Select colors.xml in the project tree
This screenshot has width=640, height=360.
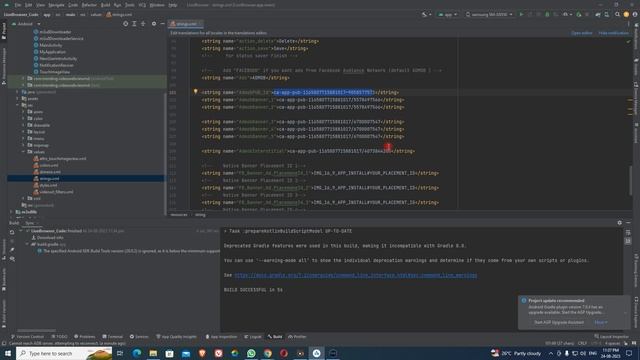(49, 165)
